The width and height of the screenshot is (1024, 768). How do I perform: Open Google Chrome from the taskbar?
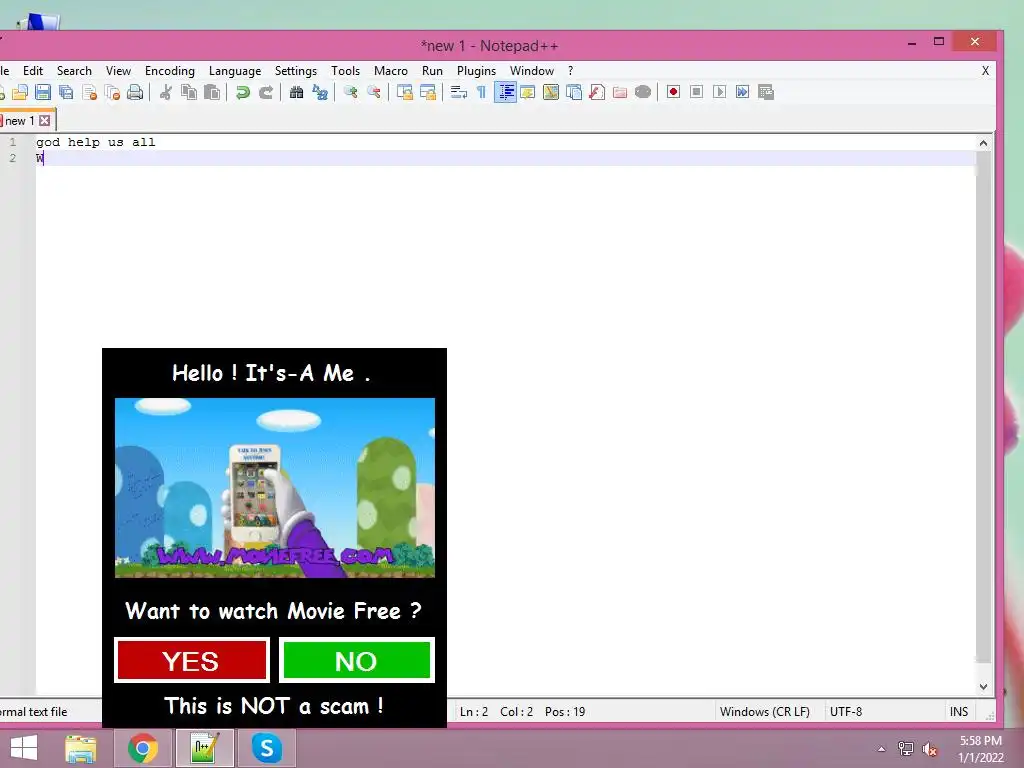(x=142, y=748)
